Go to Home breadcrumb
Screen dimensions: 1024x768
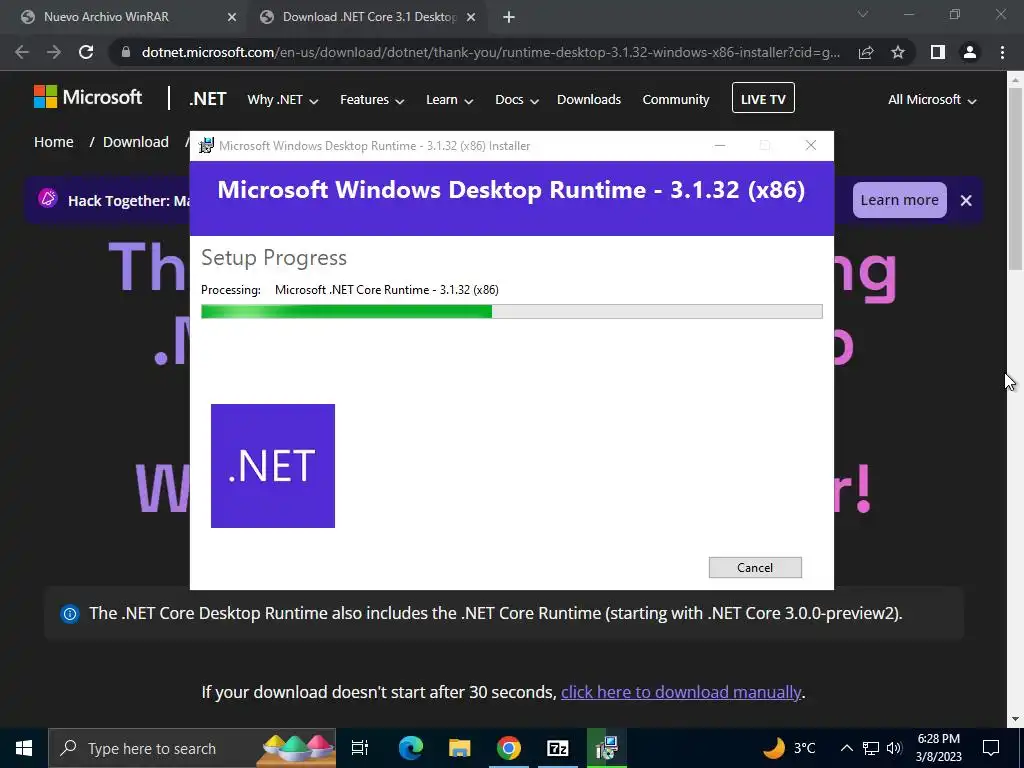(x=54, y=142)
